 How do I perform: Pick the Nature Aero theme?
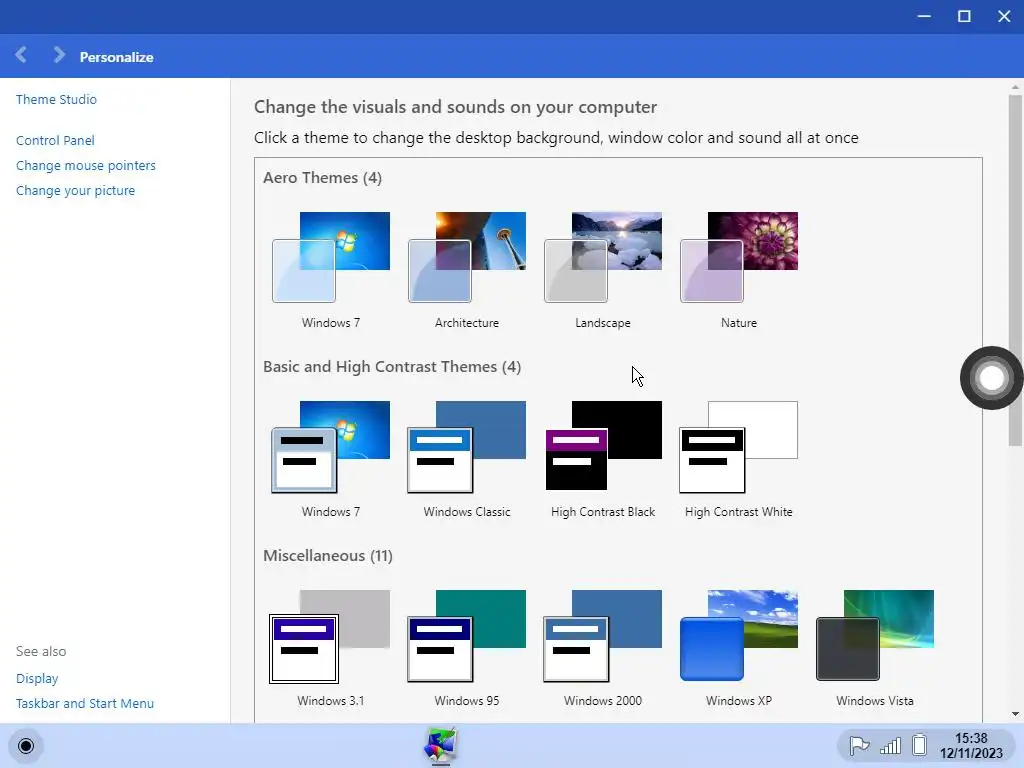tap(739, 269)
